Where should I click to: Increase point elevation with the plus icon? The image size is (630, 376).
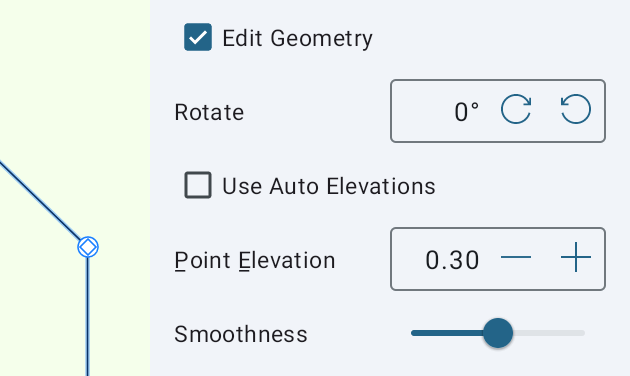coord(576,257)
